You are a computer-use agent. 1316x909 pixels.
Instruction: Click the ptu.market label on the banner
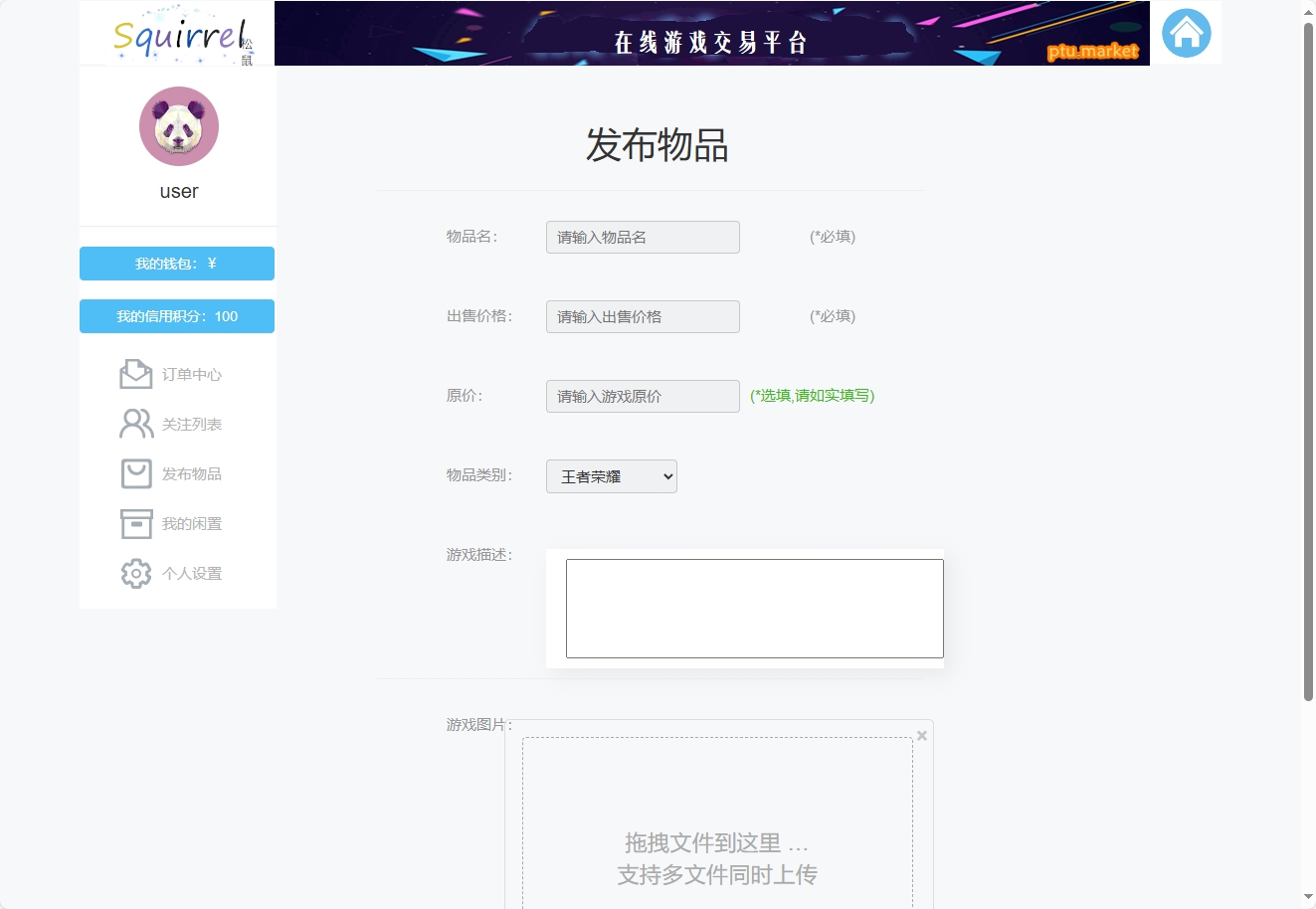(x=1091, y=52)
